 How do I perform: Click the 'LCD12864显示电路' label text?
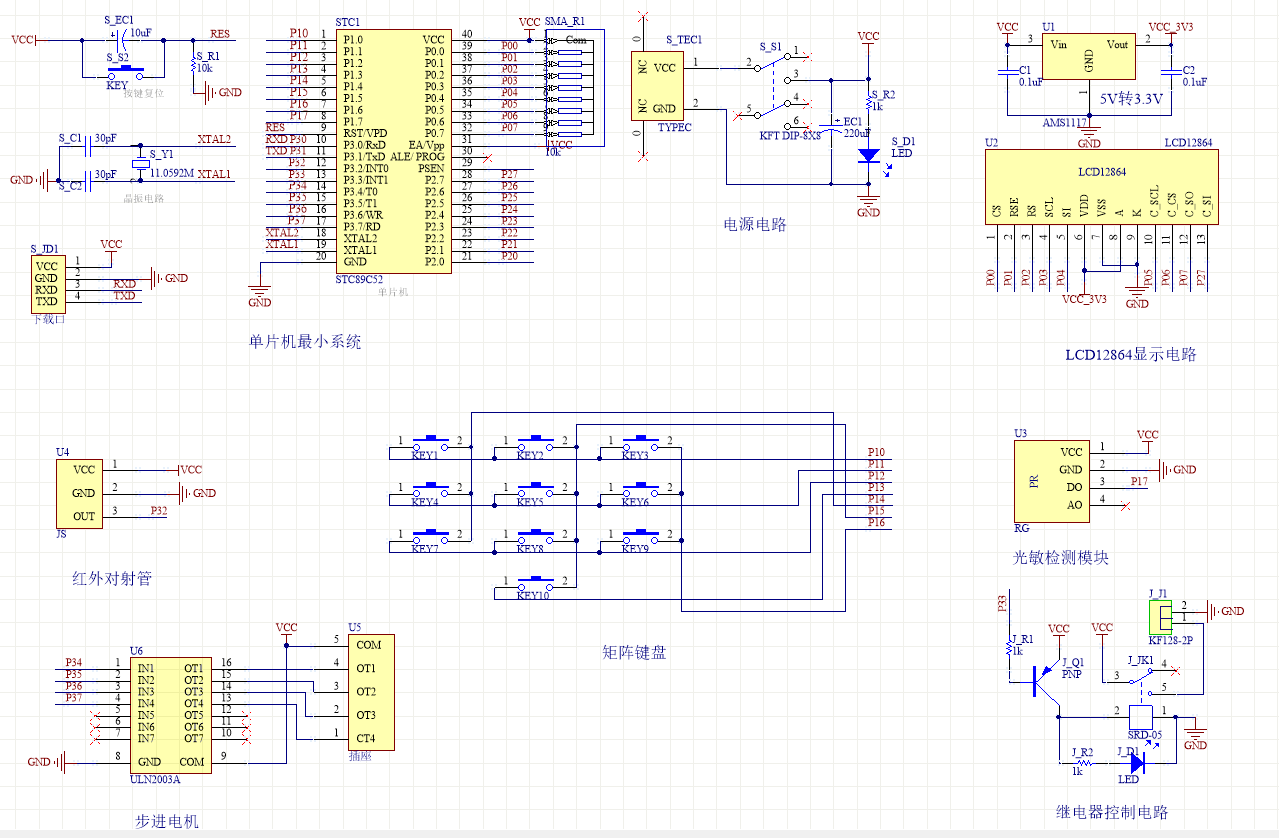[1130, 355]
